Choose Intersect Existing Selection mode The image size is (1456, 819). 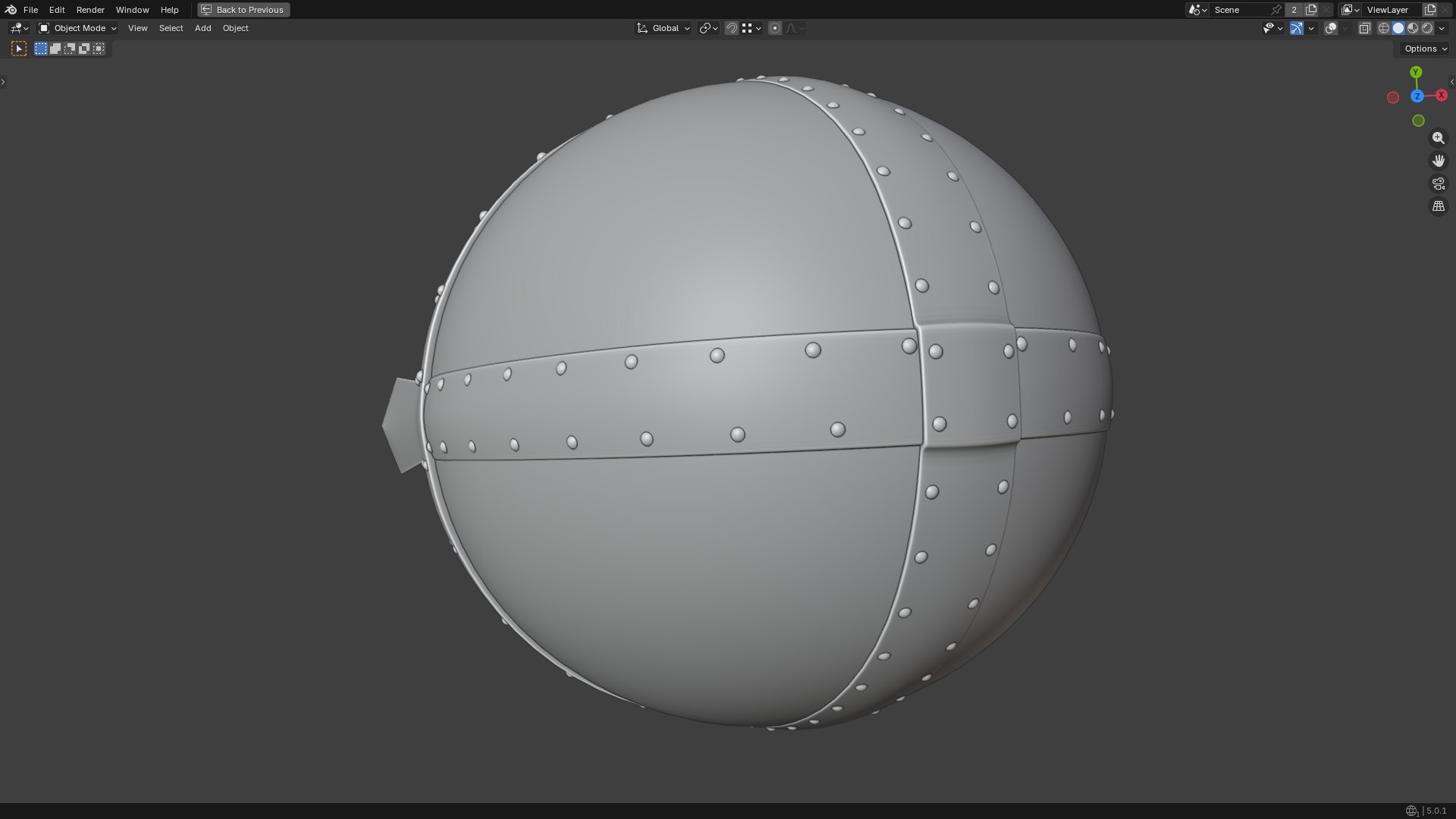click(99, 49)
